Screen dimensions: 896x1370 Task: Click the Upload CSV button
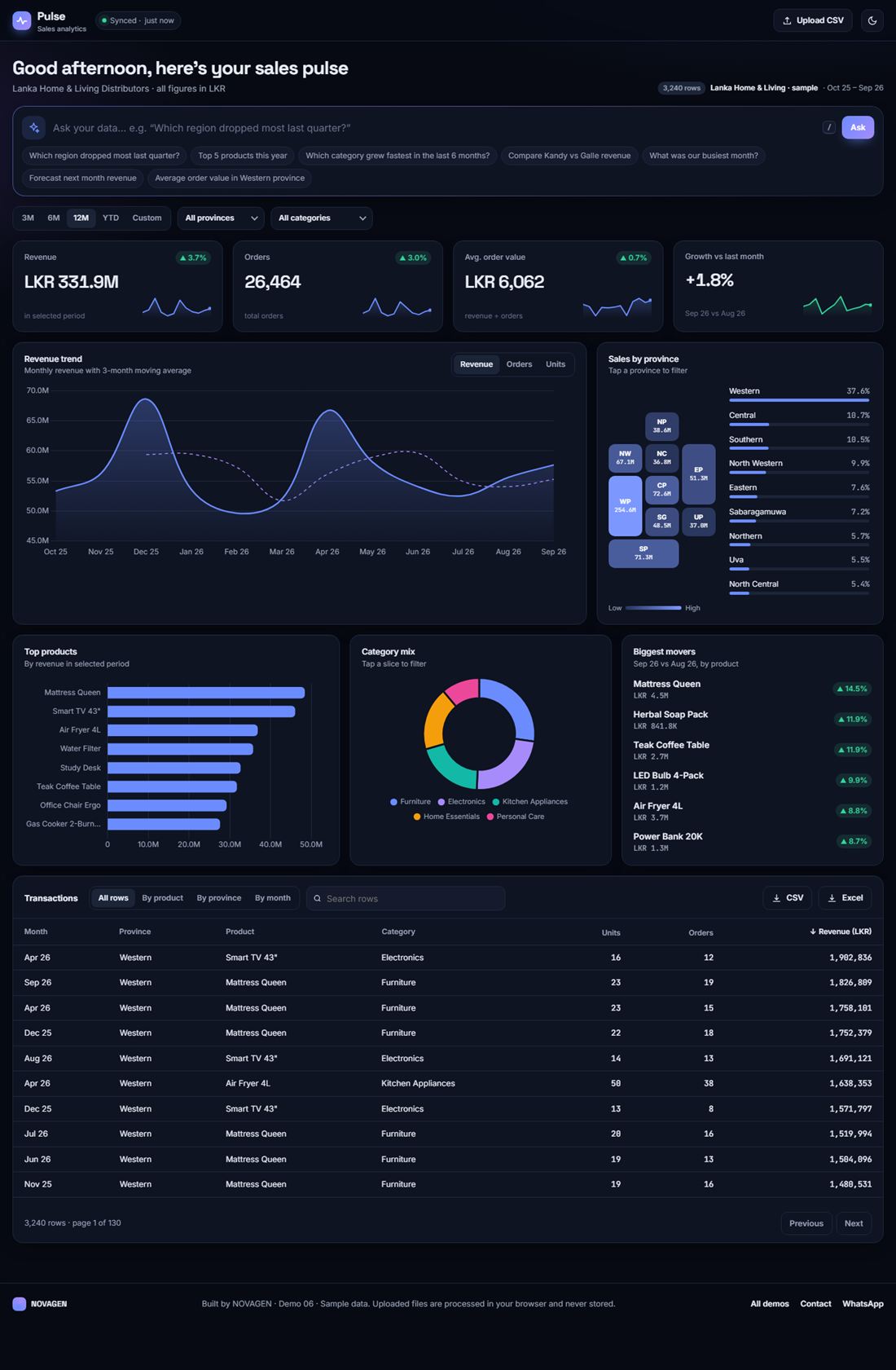click(813, 20)
